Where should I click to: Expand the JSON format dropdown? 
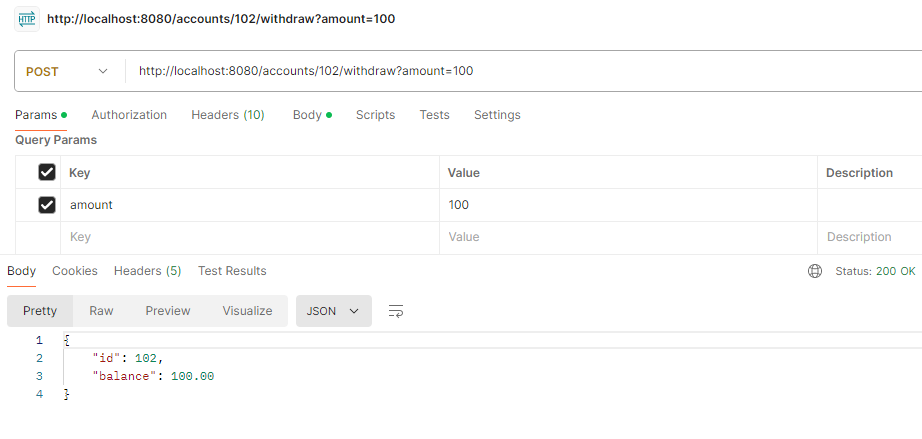coord(334,311)
